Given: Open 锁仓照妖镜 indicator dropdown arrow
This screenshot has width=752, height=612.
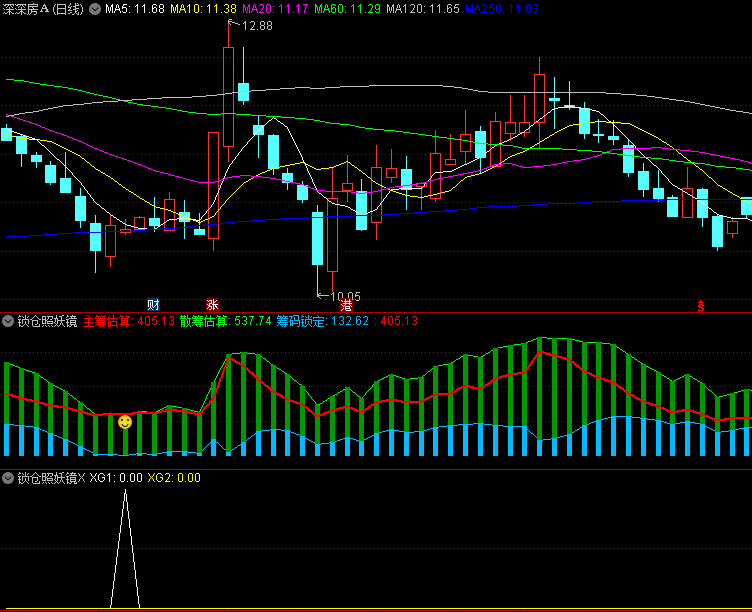Looking at the screenshot, I should pyautogui.click(x=8, y=321).
